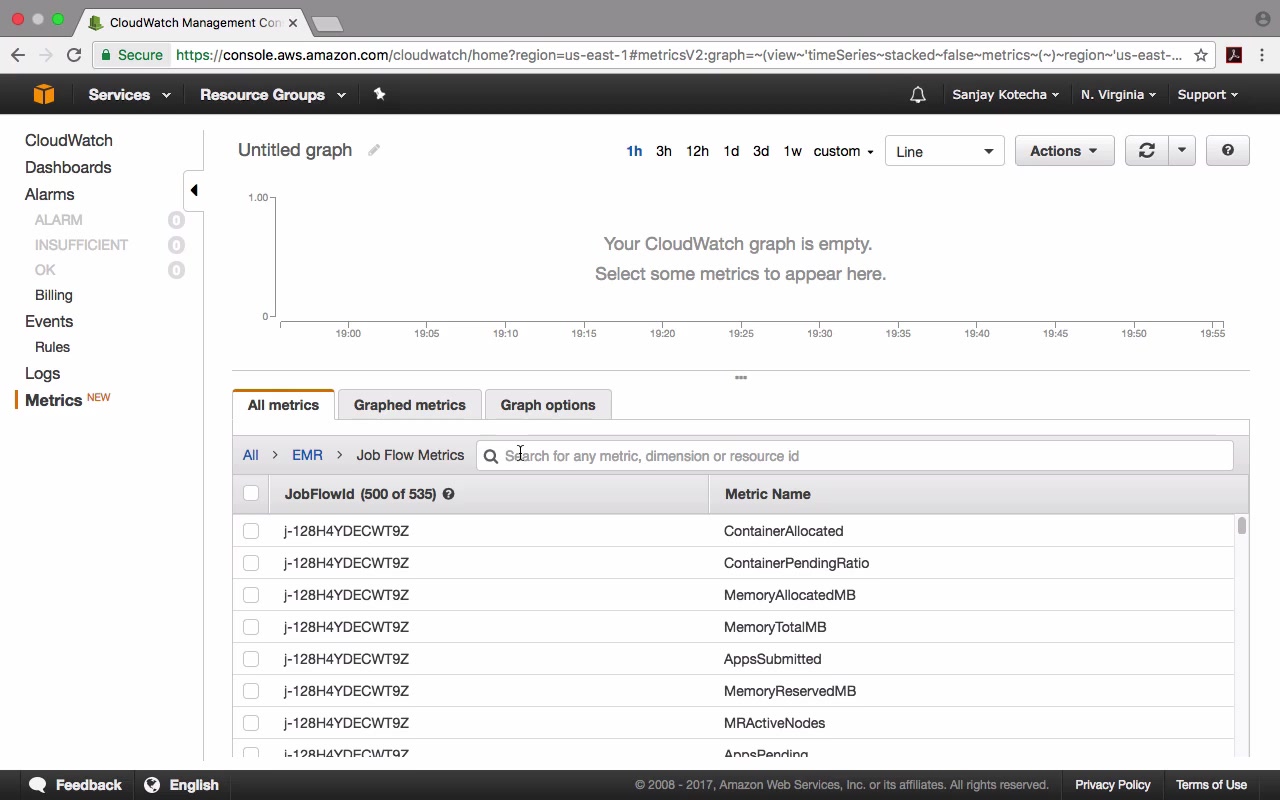Click the pin shortcut icon in navbar
This screenshot has width=1280, height=800.
tap(379, 94)
